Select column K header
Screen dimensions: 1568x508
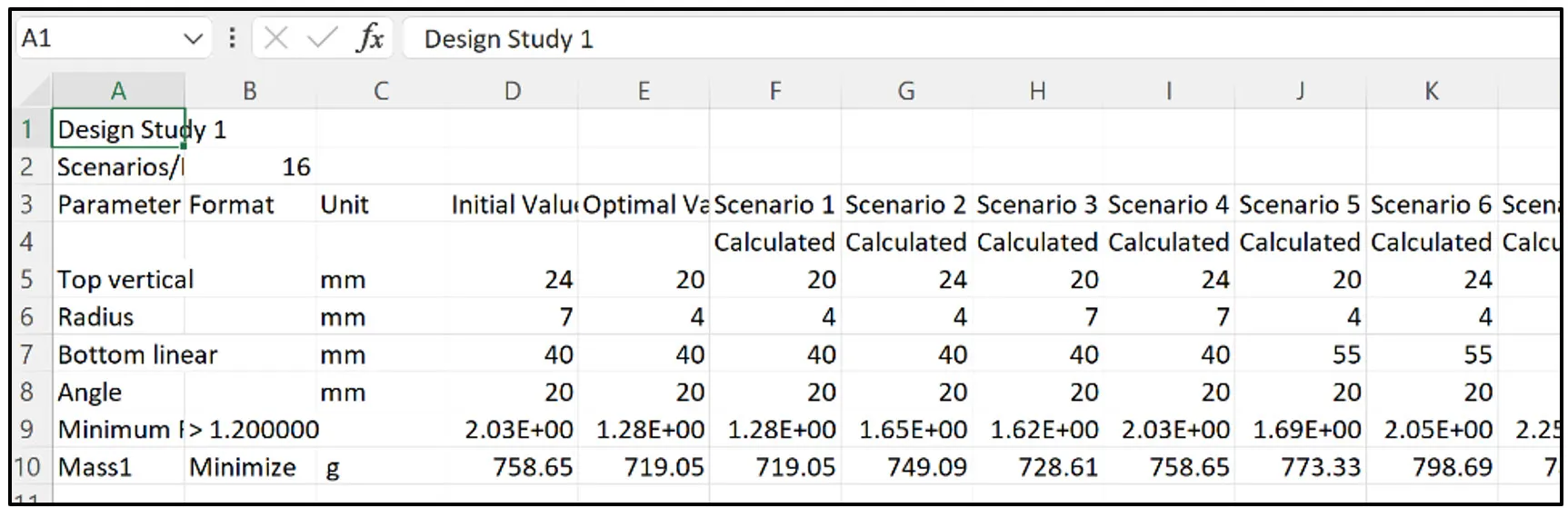(x=1432, y=92)
